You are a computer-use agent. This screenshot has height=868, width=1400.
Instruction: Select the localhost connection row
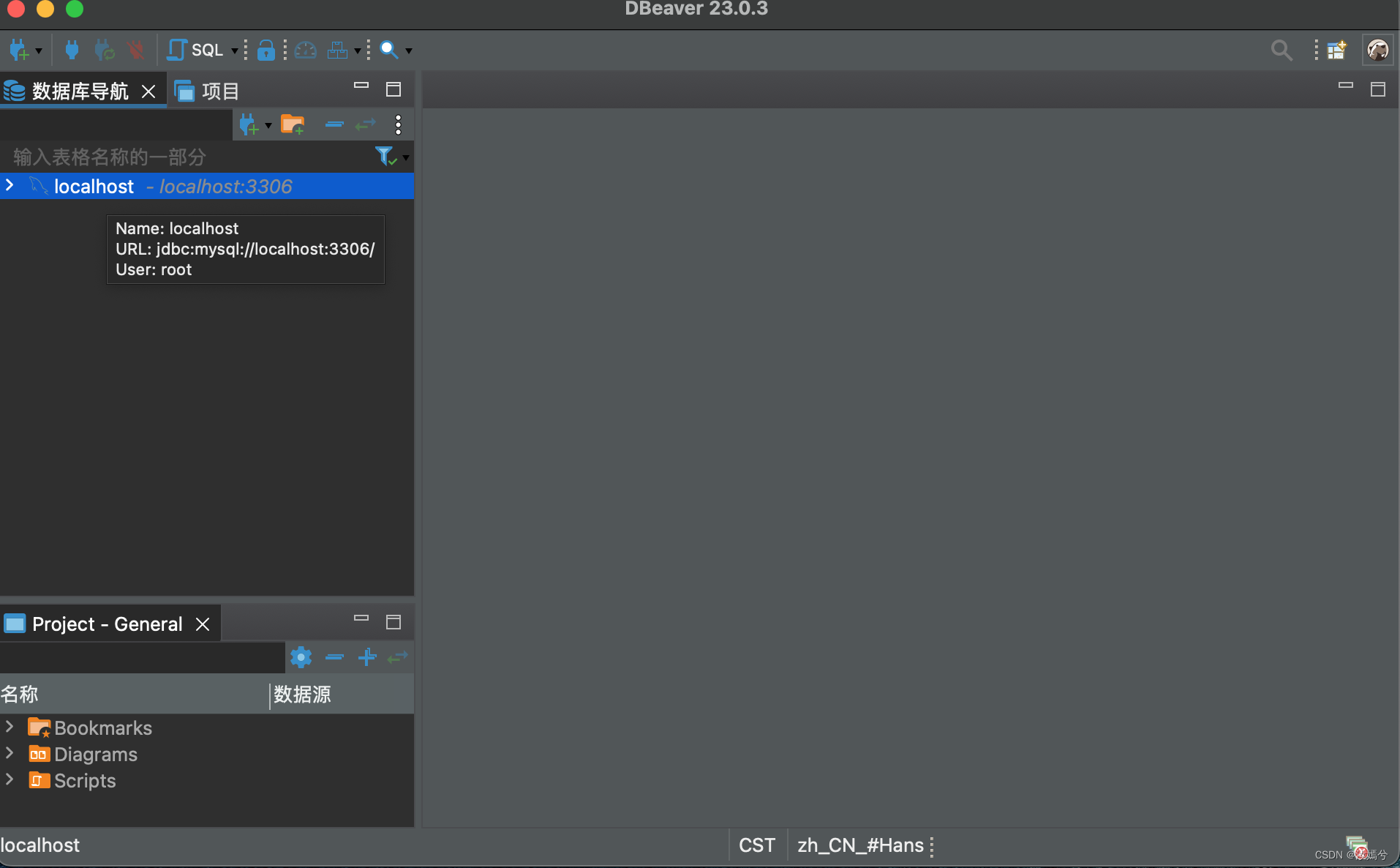click(x=207, y=186)
